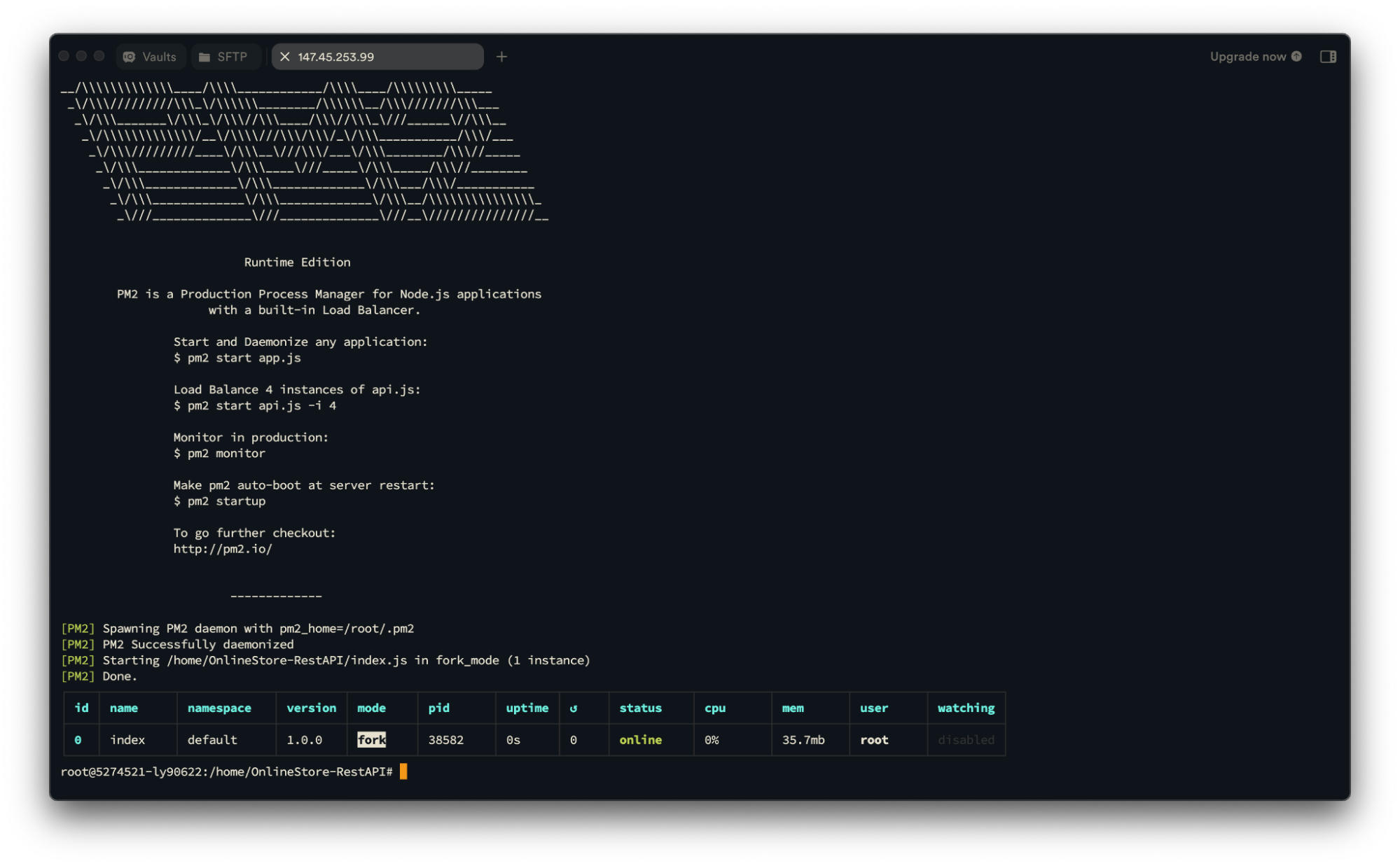The width and height of the screenshot is (1400, 866).
Task: Click the orange terminal cursor
Action: pyautogui.click(x=403, y=771)
